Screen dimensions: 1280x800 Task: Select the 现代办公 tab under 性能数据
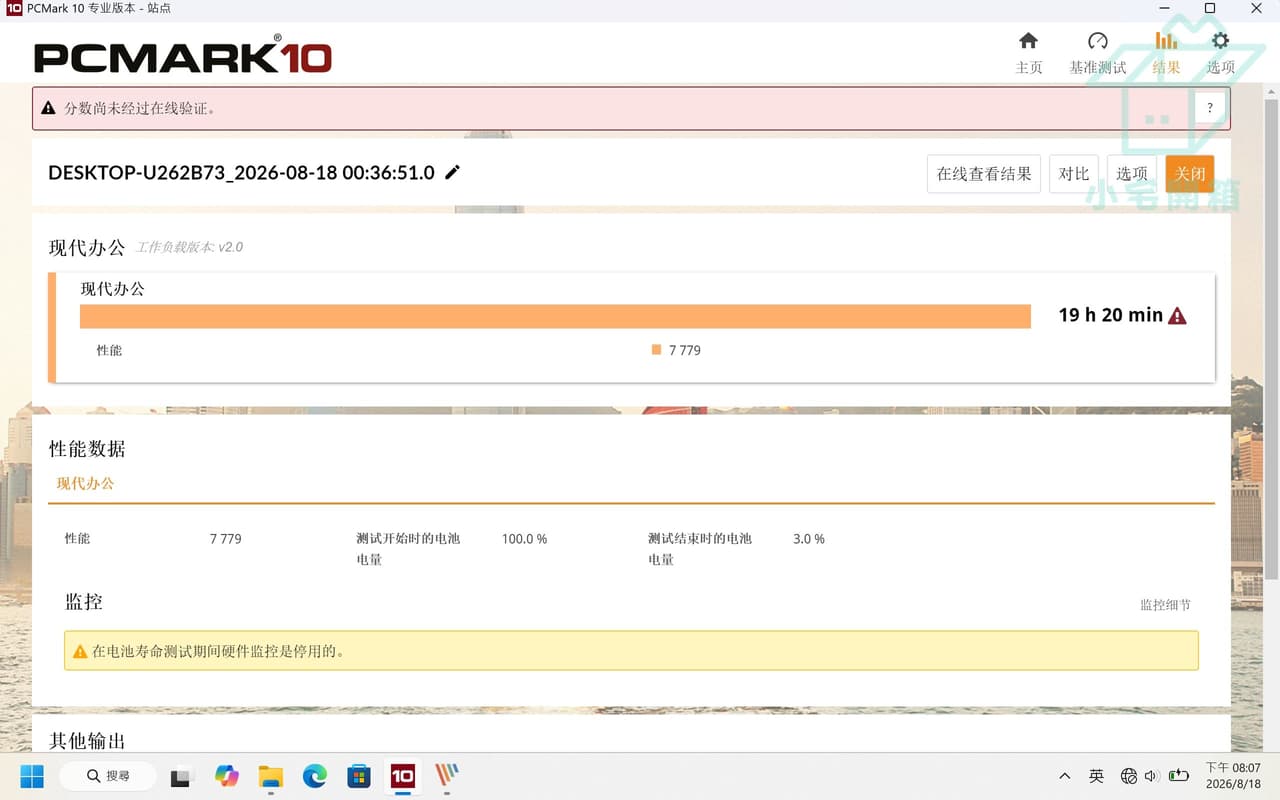click(x=85, y=484)
